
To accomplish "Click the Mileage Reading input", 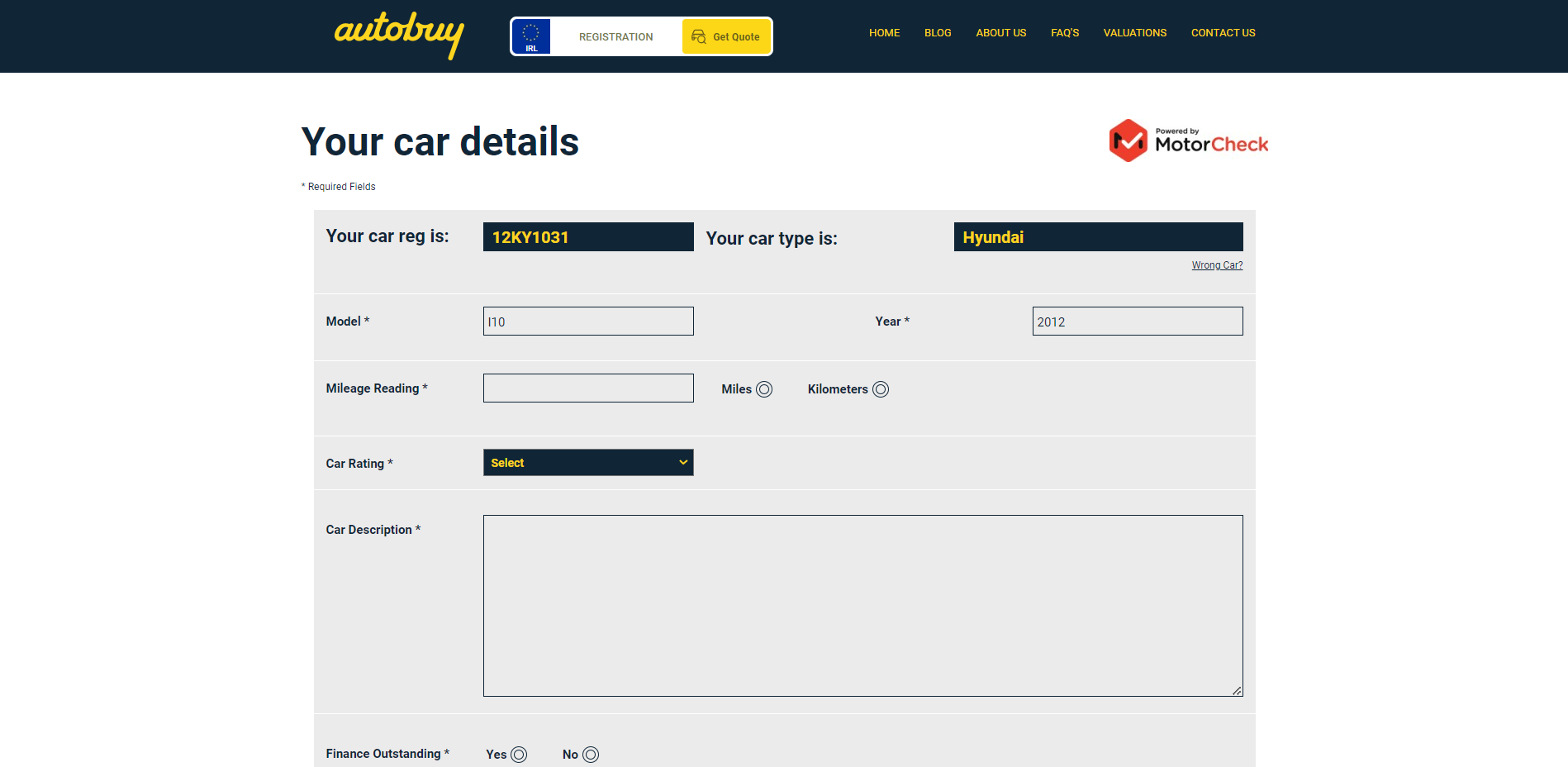I will tap(588, 388).
